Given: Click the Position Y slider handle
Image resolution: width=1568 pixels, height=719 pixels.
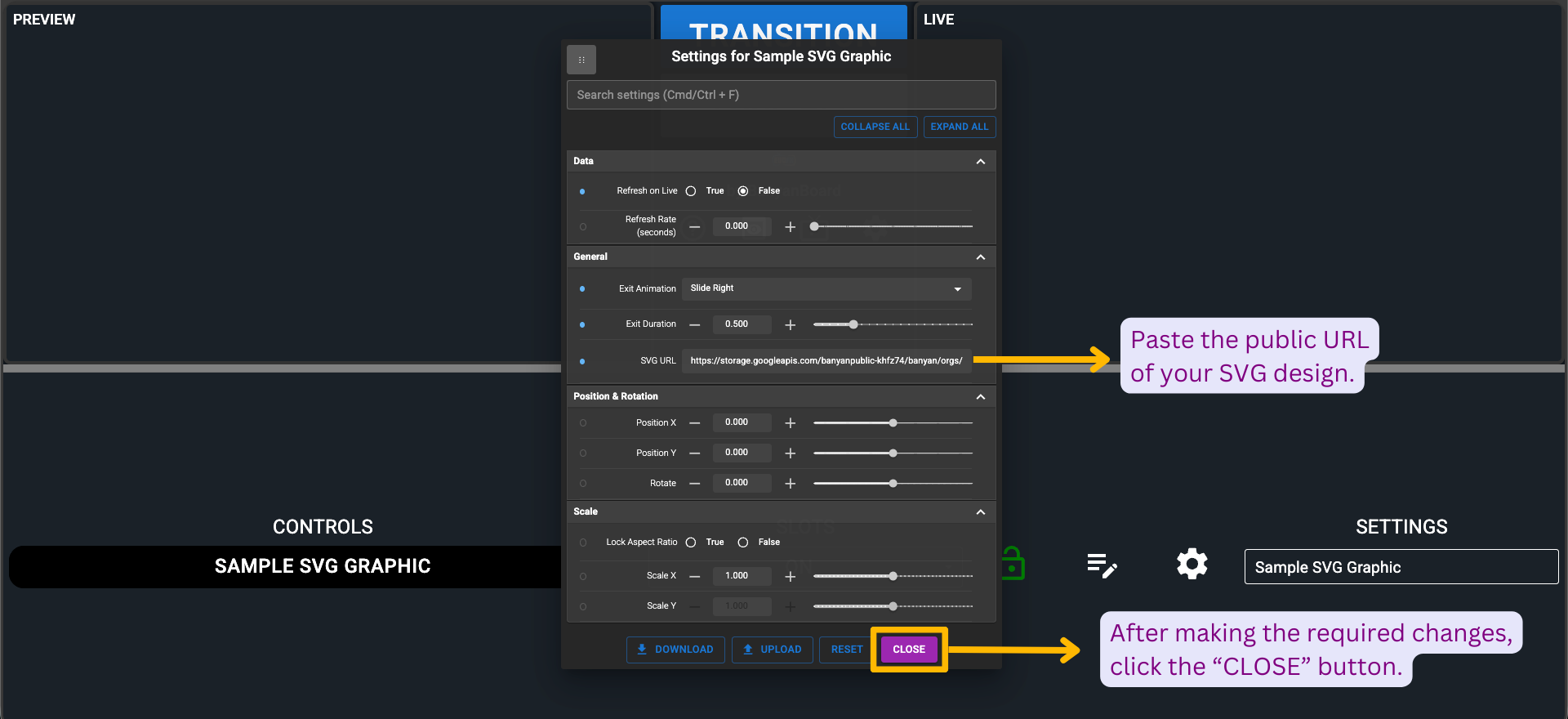Looking at the screenshot, I should [x=893, y=453].
